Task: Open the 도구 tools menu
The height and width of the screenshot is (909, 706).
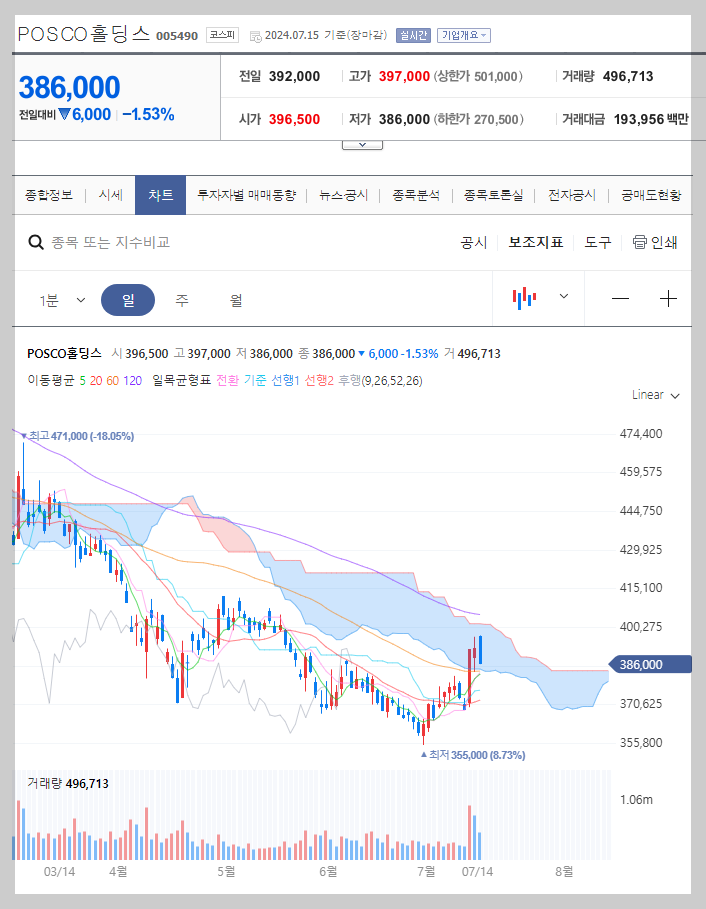Action: pos(596,242)
